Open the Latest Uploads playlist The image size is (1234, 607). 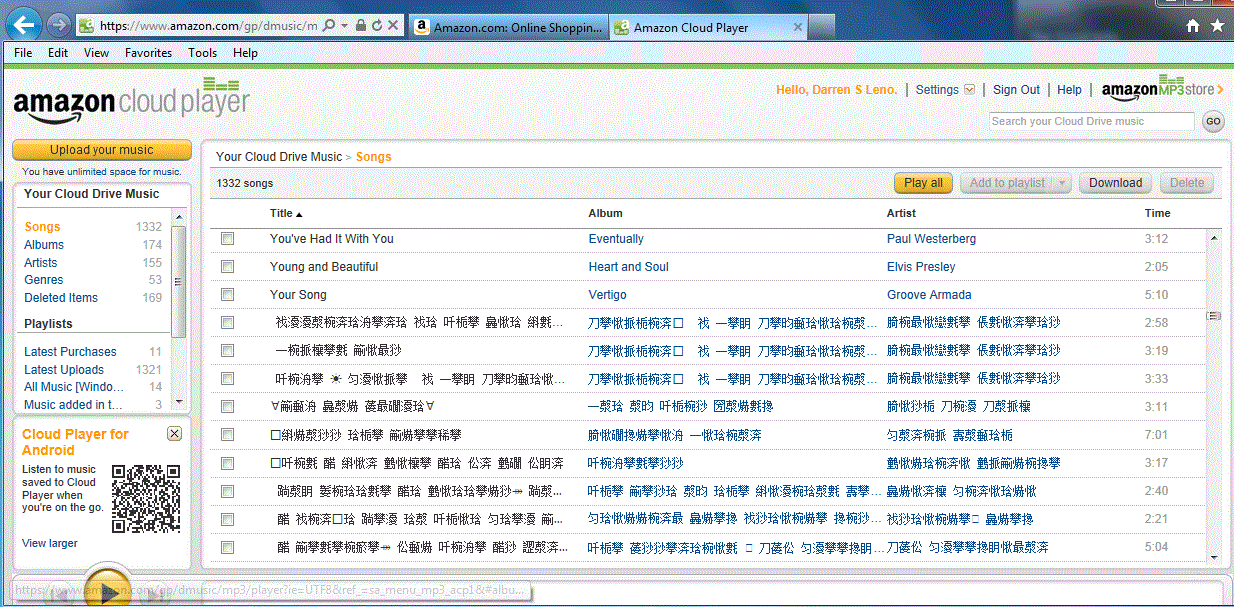[64, 370]
